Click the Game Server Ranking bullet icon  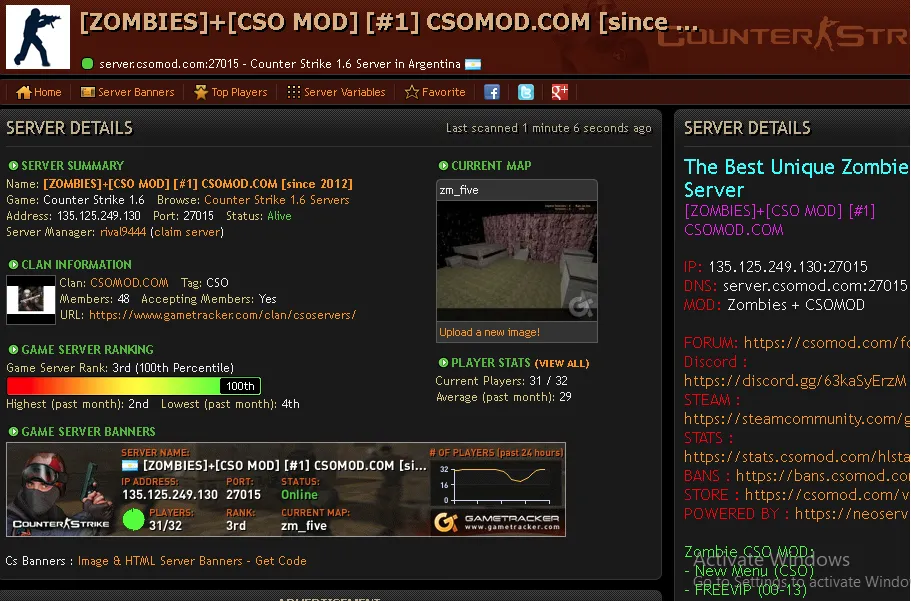point(13,349)
